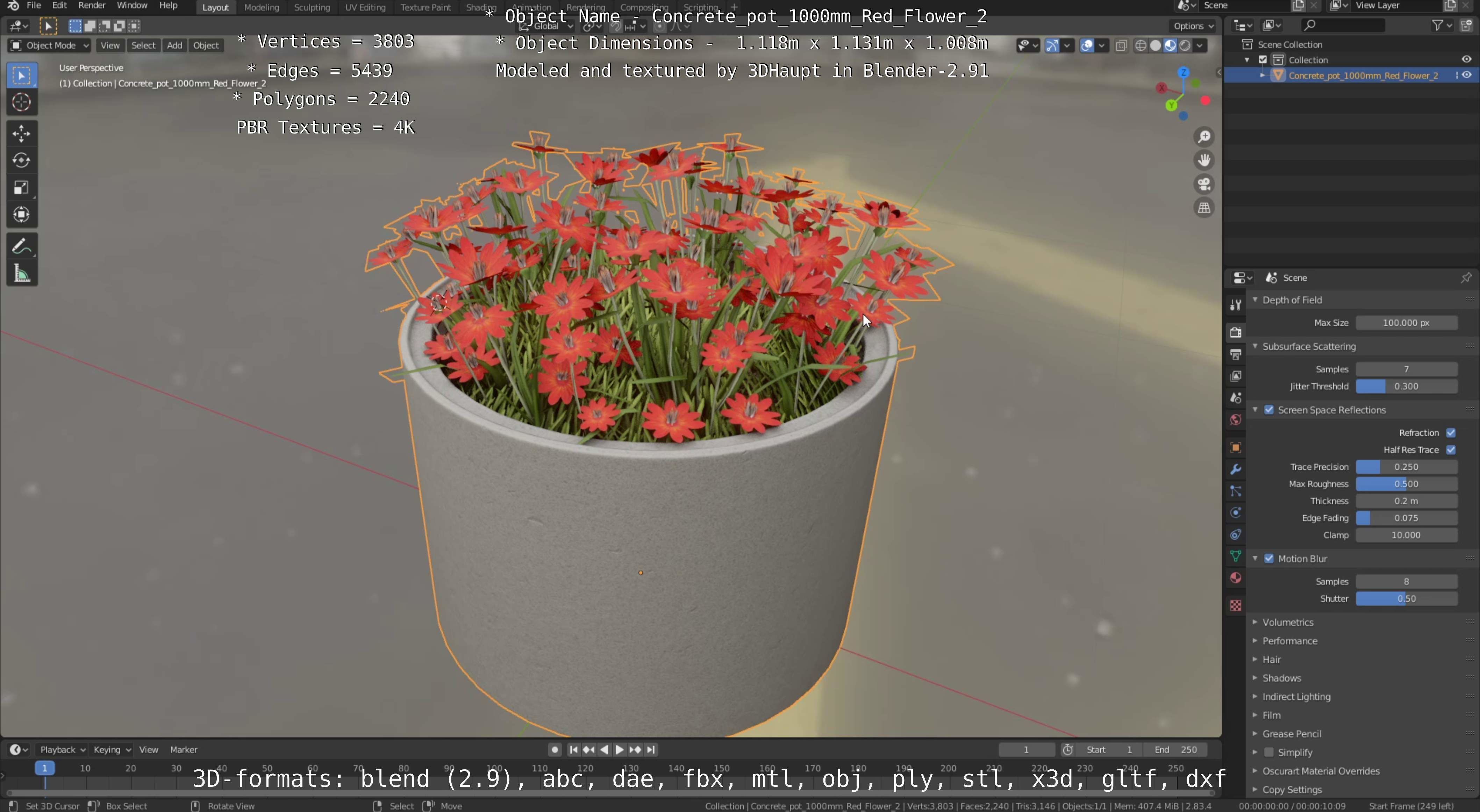Screen dimensions: 1480x812
Task: Open the Output properties tab
Action: pyautogui.click(x=1235, y=354)
